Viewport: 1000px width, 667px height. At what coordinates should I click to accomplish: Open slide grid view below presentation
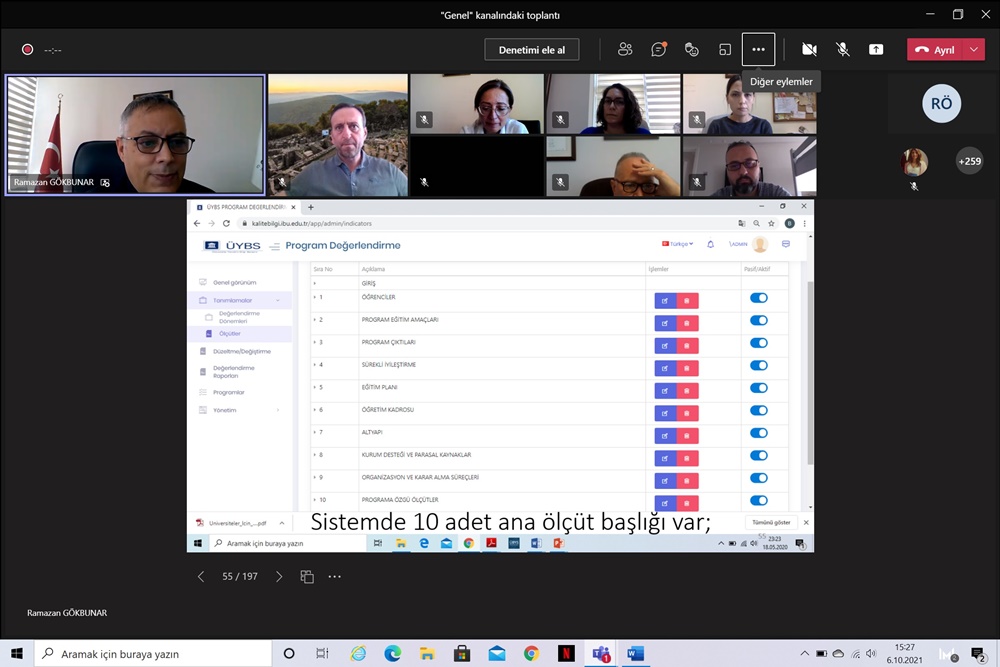[307, 577]
